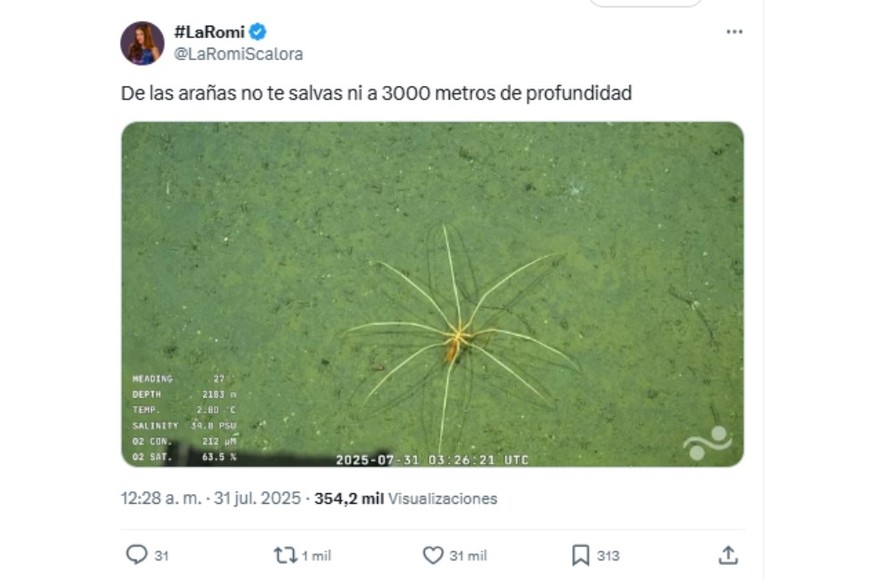Bookmark this tweet

(x=580, y=555)
